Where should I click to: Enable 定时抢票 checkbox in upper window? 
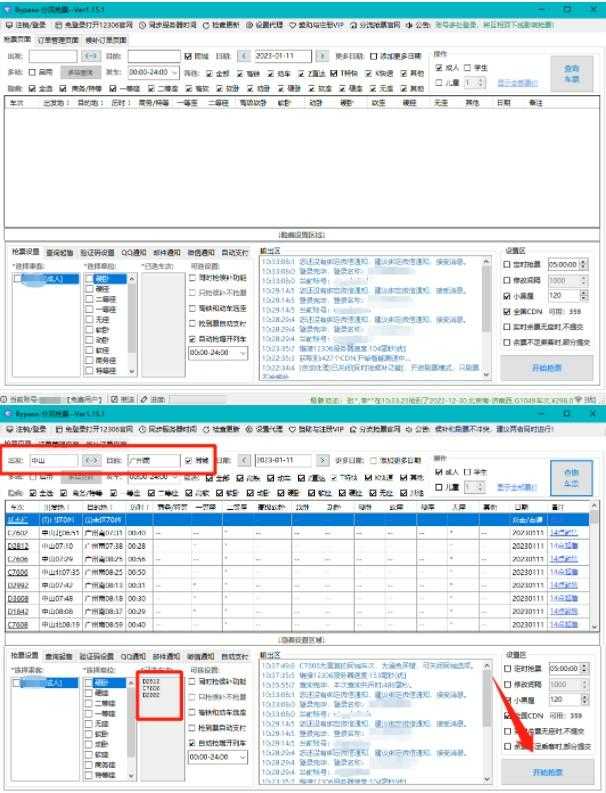coord(507,265)
